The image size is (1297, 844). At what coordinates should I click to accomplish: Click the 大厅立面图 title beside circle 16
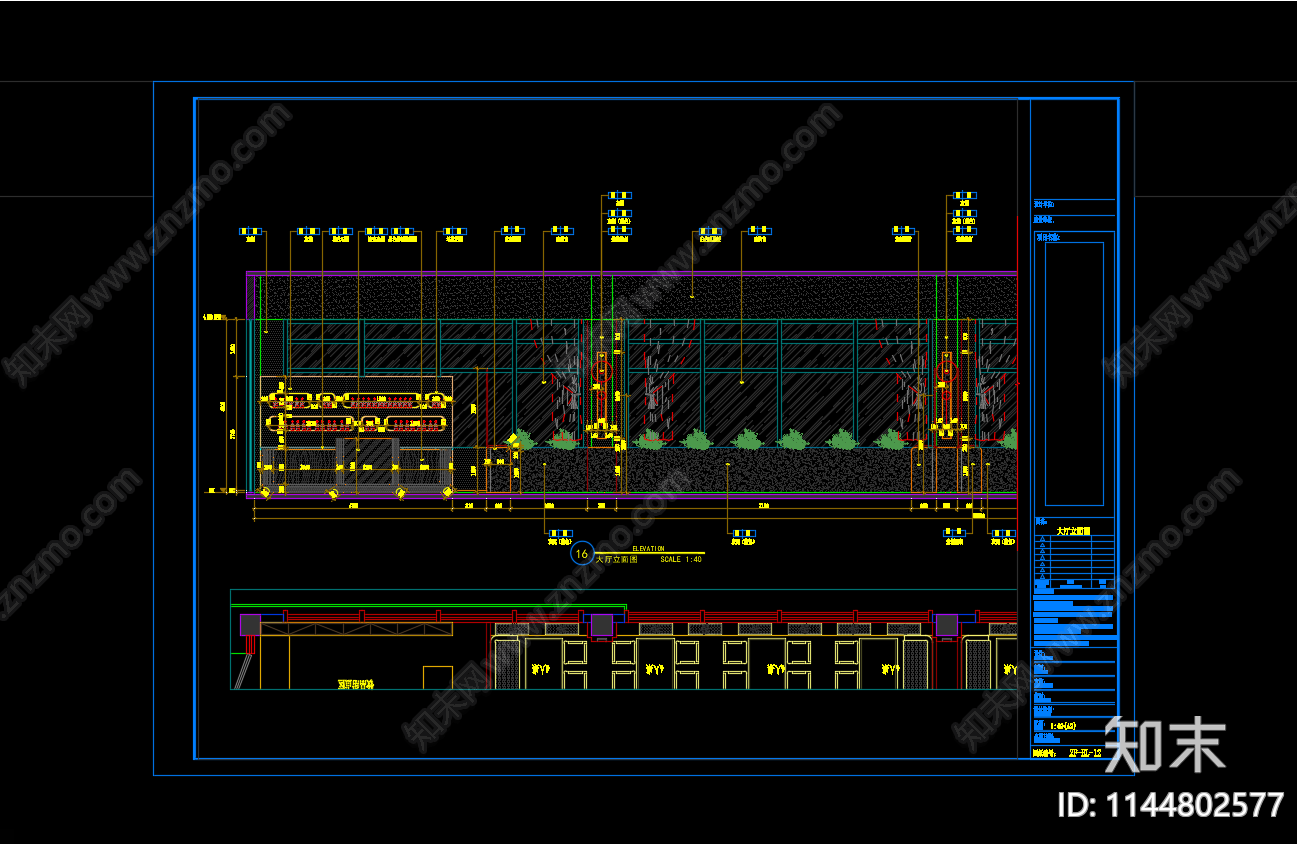coord(617,560)
